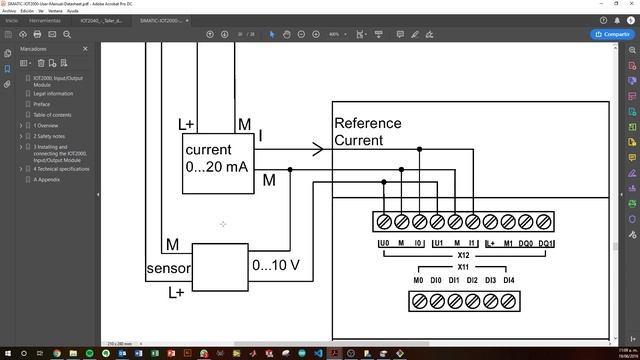The width and height of the screenshot is (640, 360).
Task: Find the current bookmark icon
Action: tap(64, 63)
